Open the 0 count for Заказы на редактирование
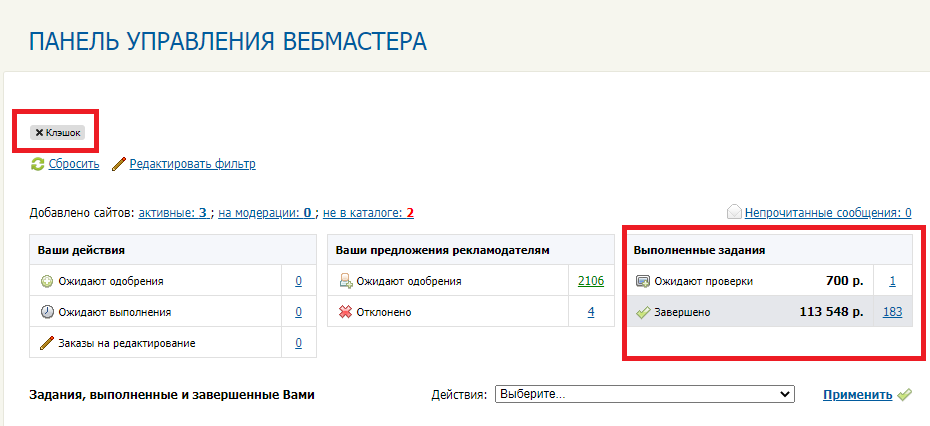930x426 pixels. [298, 343]
